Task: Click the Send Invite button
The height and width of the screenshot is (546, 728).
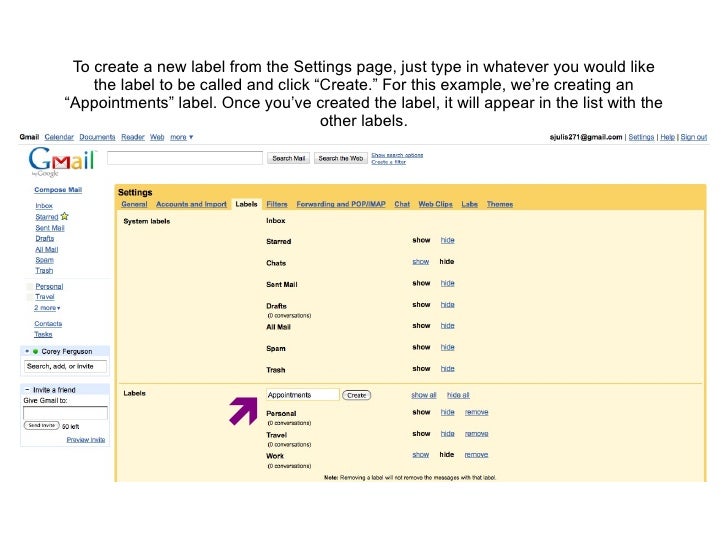Action: [42, 425]
